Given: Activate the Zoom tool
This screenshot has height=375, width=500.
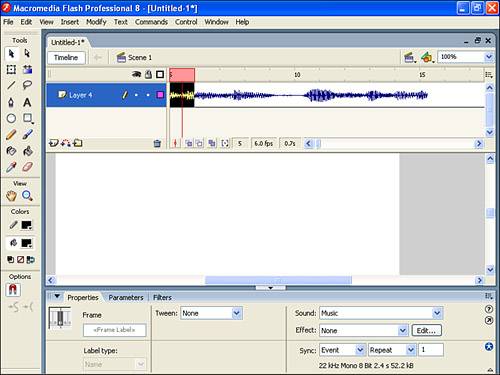Looking at the screenshot, I should 27,196.
